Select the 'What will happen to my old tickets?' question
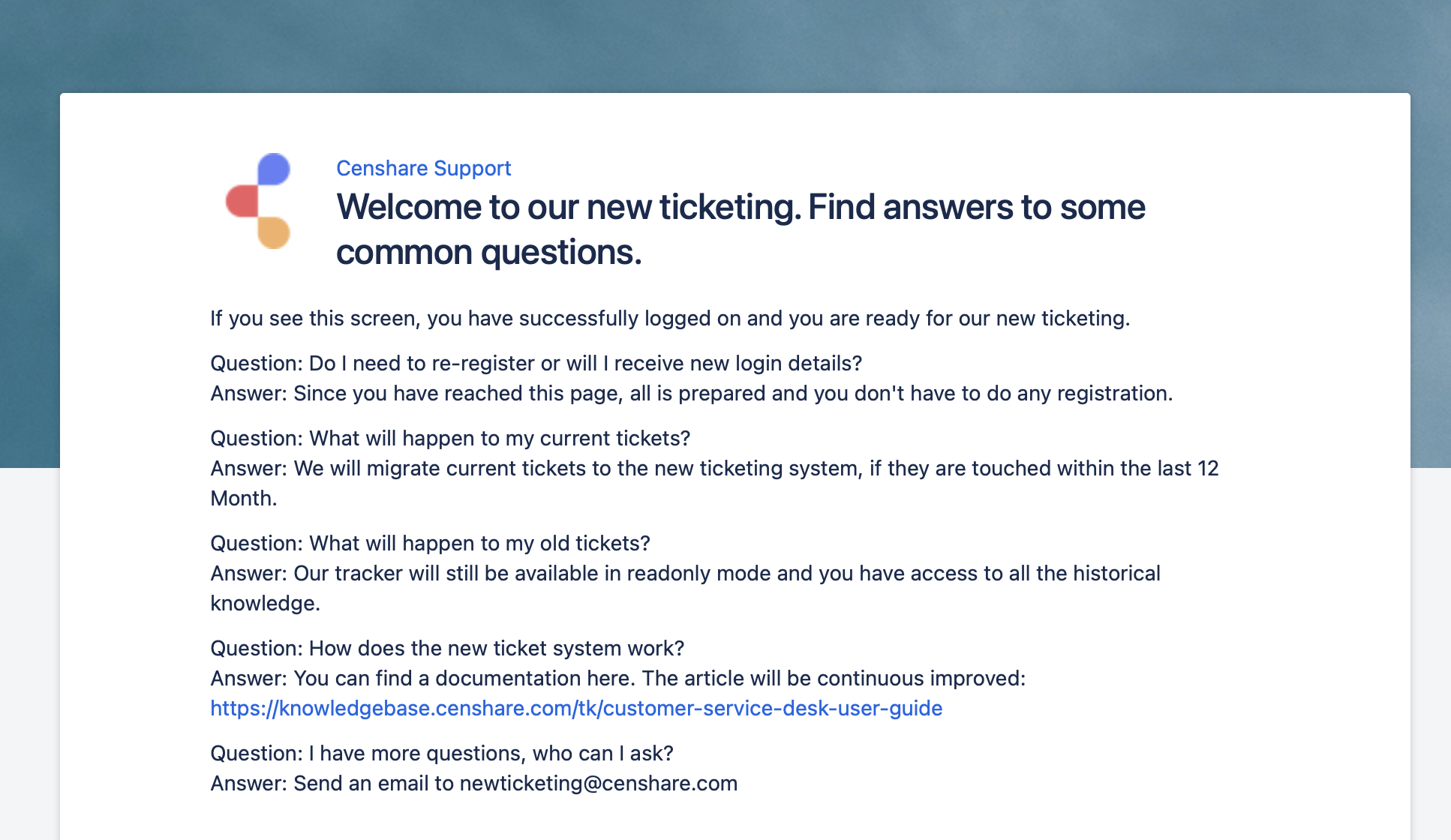This screenshot has height=840, width=1451. point(430,543)
